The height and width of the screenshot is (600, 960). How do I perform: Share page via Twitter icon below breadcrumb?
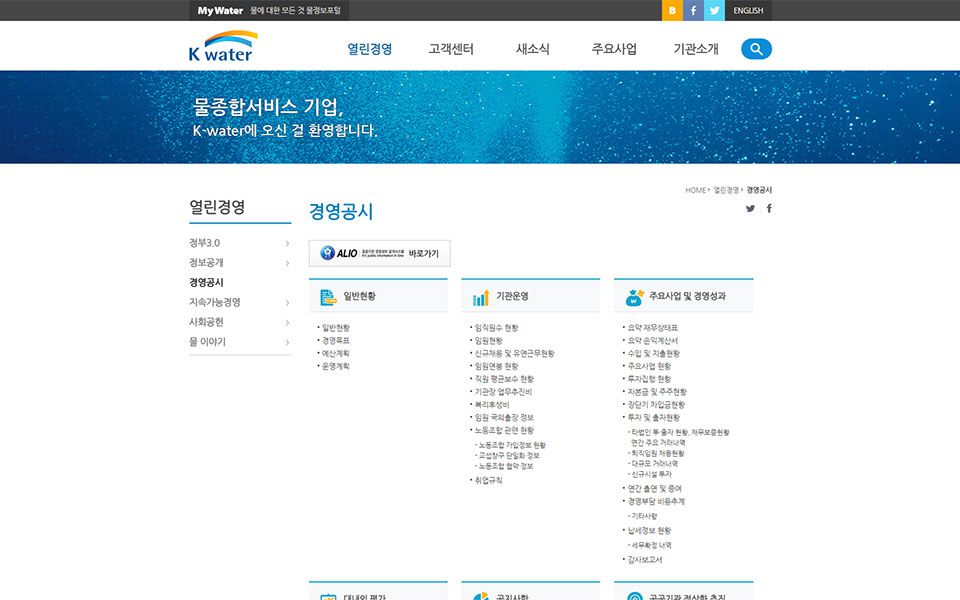click(750, 209)
